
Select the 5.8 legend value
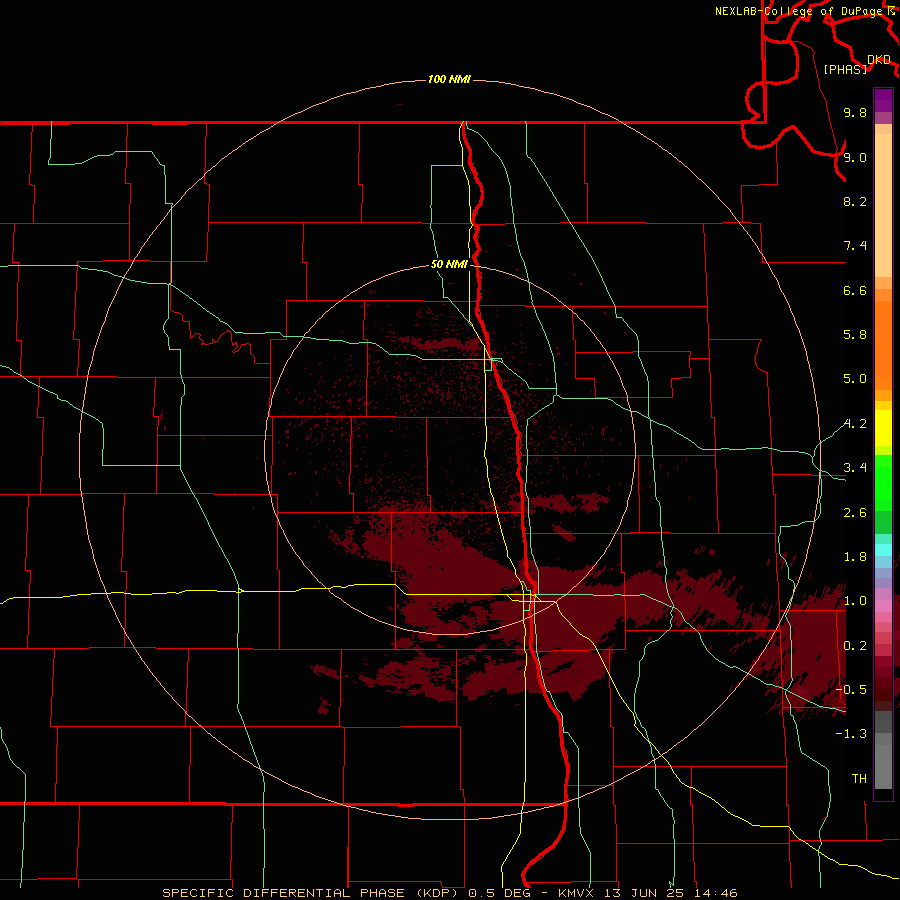tap(855, 335)
